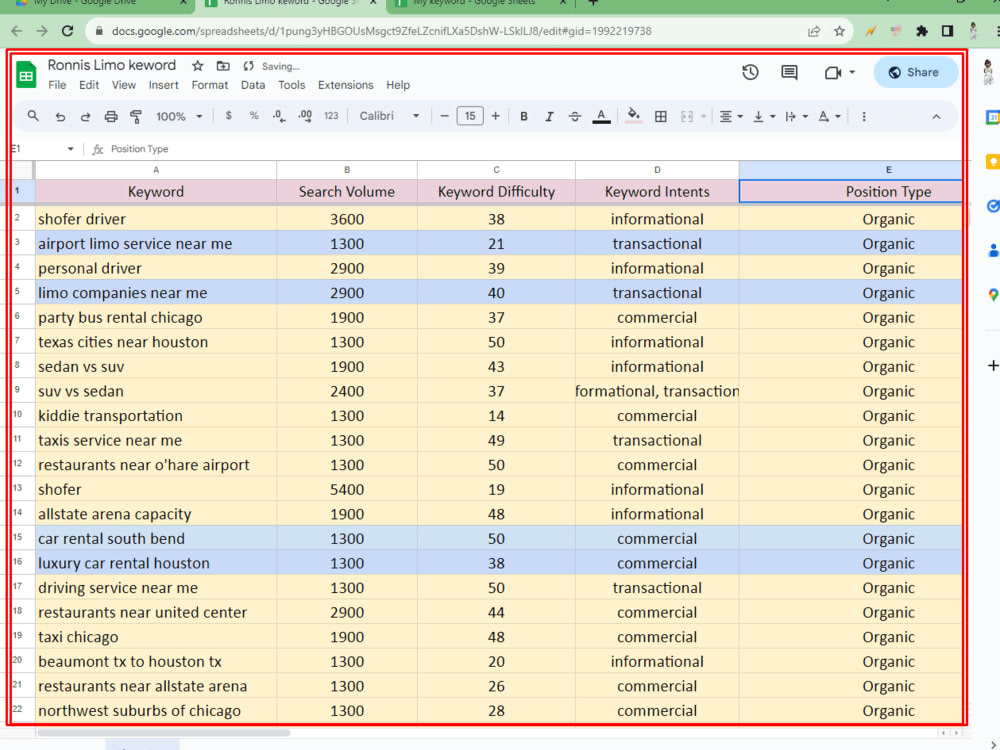Image resolution: width=1000 pixels, height=750 pixels.
Task: Undo the last action
Action: (60, 117)
